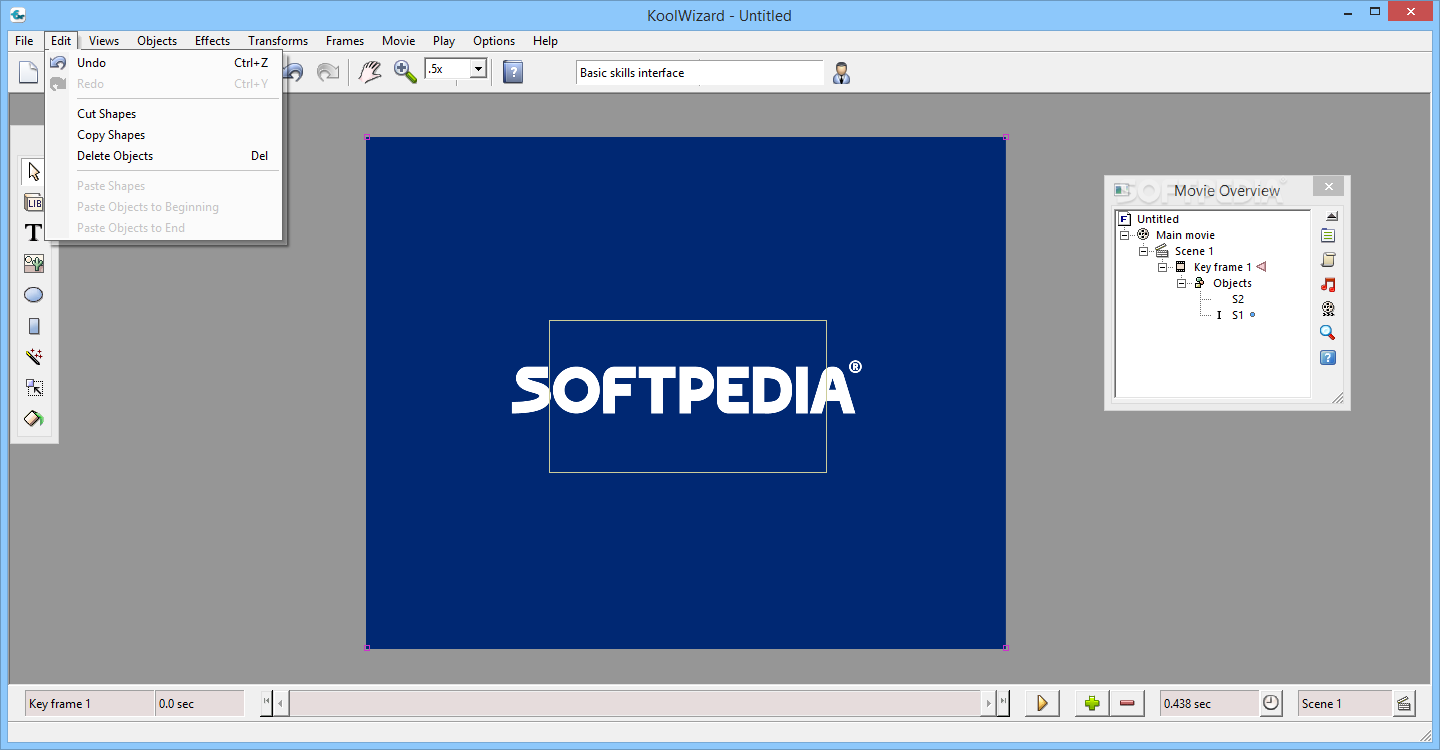1440x750 pixels.
Task: Select the Text tool
Action: pyautogui.click(x=34, y=233)
